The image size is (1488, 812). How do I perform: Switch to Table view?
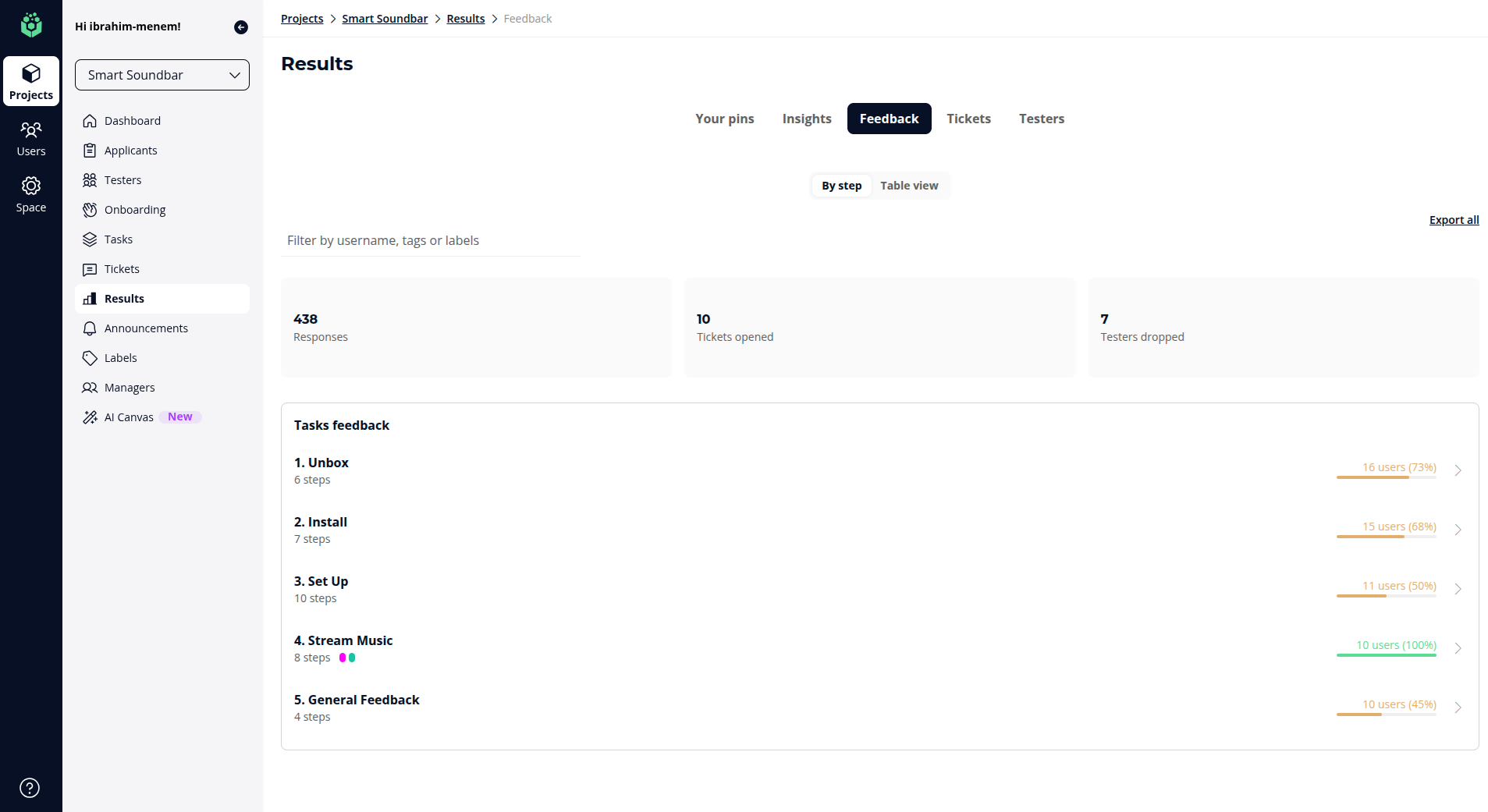coord(909,186)
